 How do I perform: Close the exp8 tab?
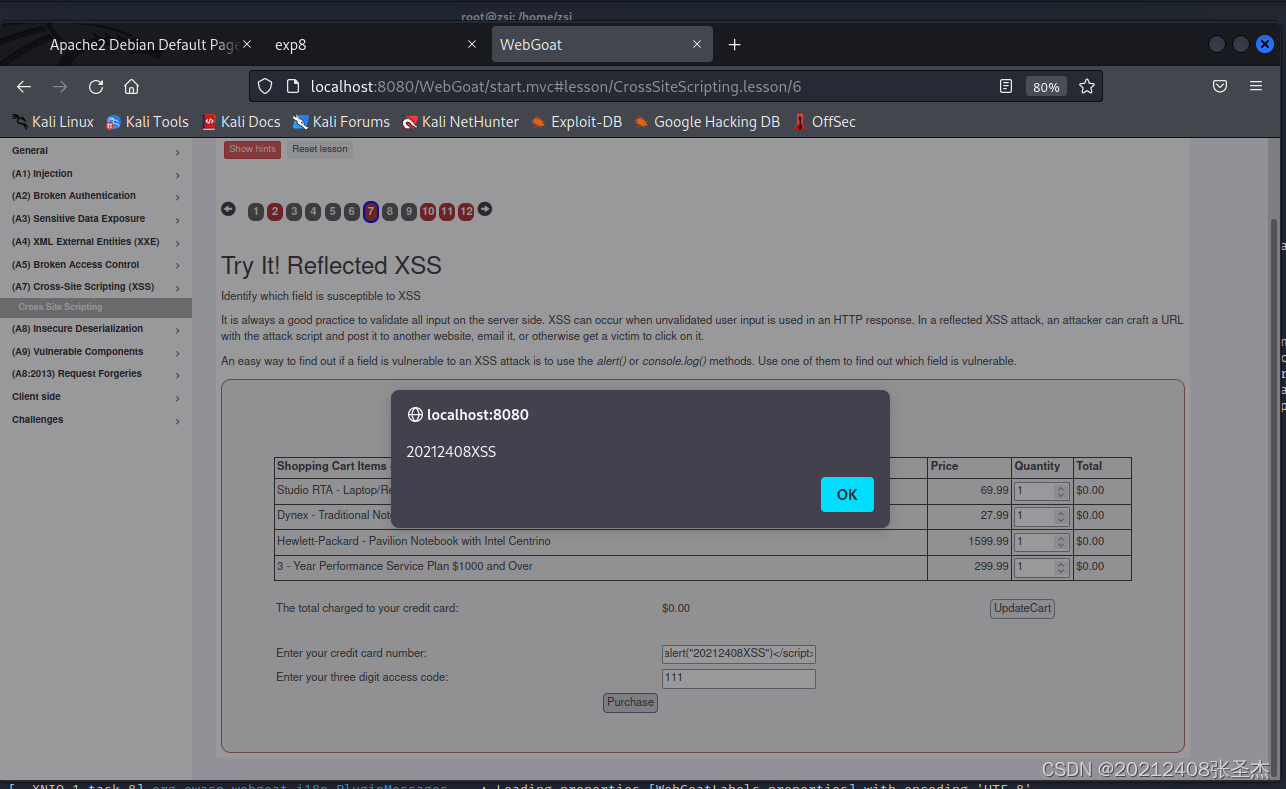pyautogui.click(x=472, y=44)
